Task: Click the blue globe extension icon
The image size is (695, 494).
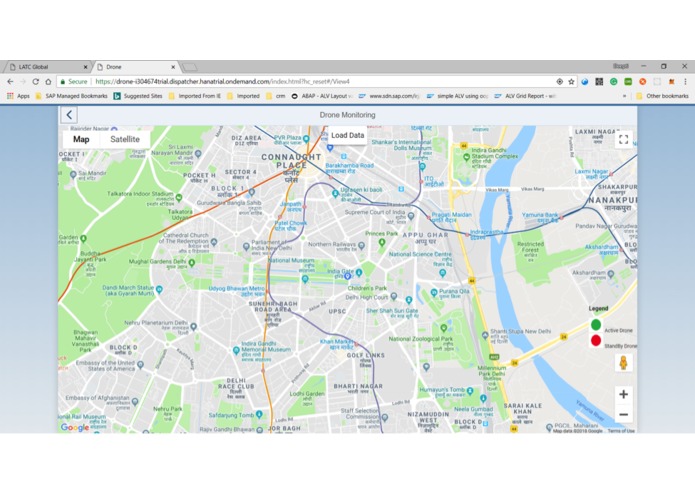Action: click(585, 82)
